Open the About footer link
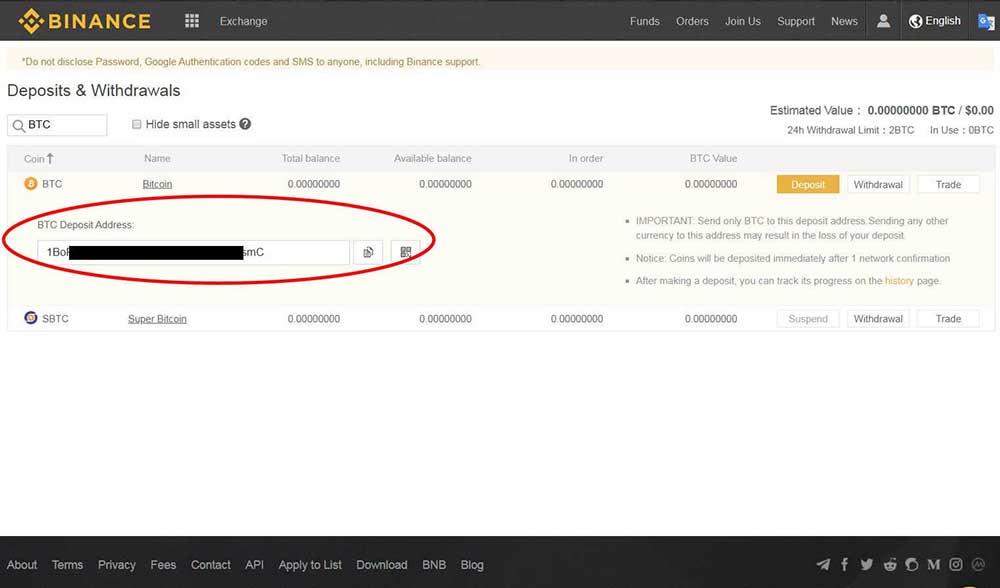 coord(22,564)
